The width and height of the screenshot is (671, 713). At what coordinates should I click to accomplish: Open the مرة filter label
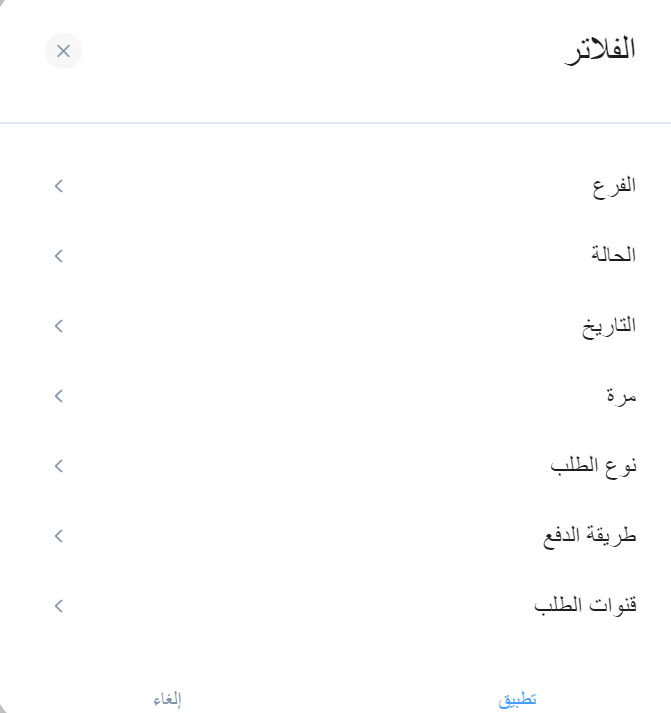click(621, 396)
